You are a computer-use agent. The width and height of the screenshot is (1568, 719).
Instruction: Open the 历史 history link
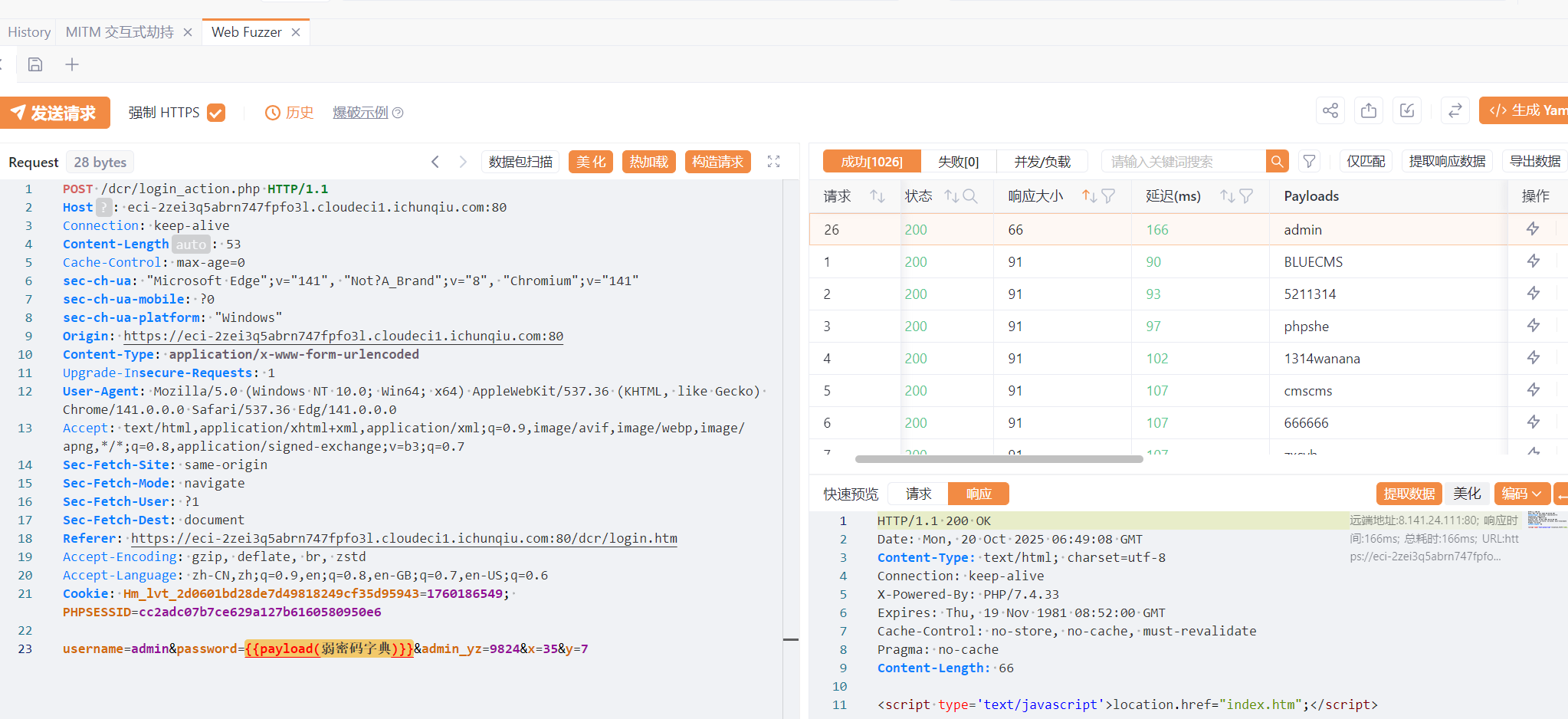pos(290,113)
